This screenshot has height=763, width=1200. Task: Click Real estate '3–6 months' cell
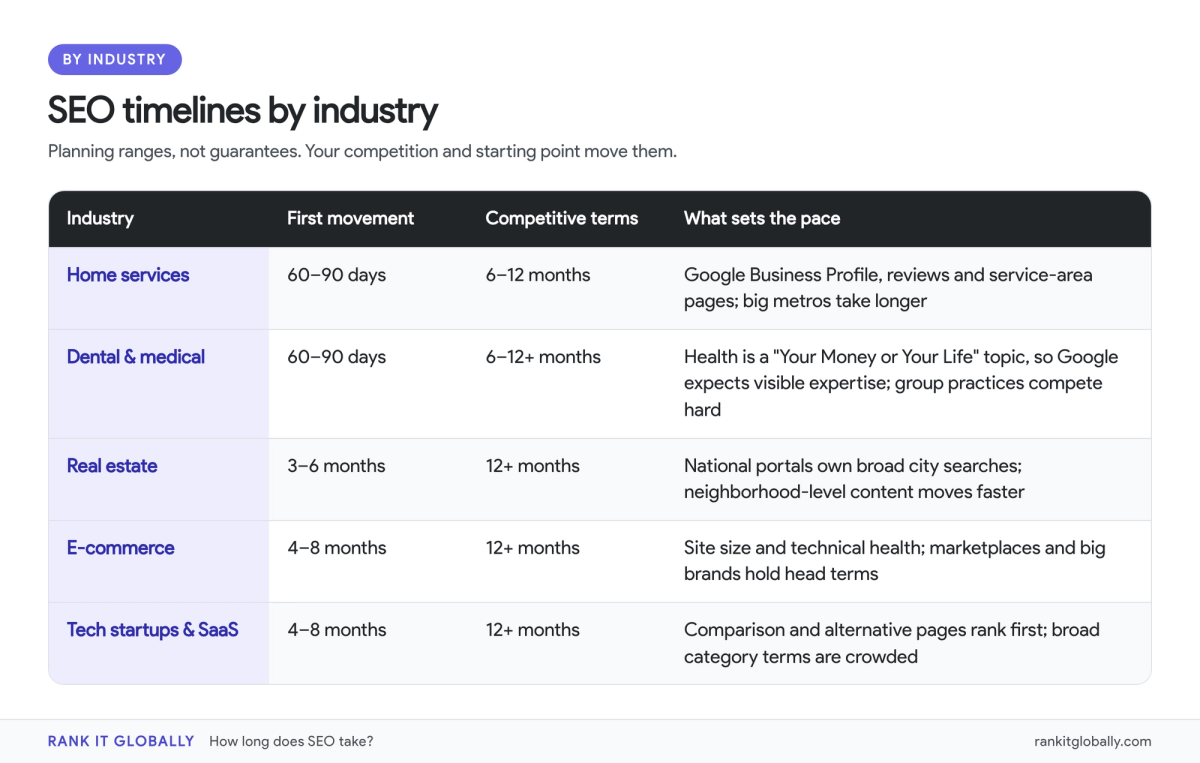[336, 466]
